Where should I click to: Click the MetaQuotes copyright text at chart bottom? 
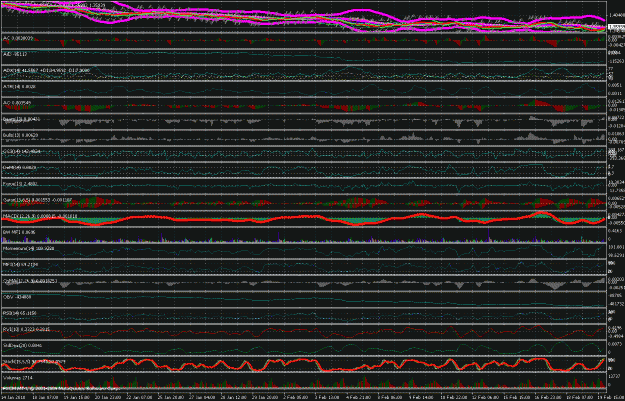tap(61, 387)
